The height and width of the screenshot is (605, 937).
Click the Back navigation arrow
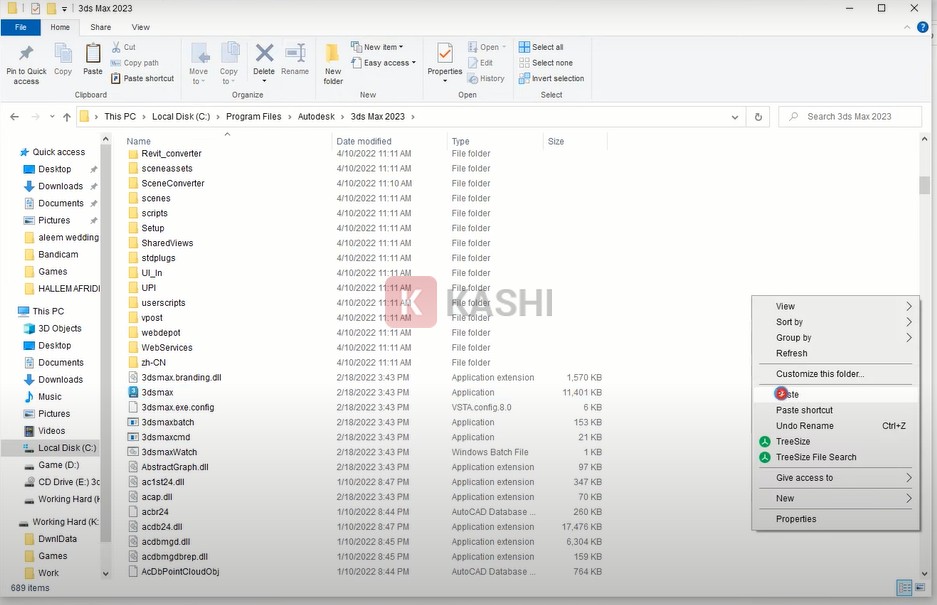[14, 116]
